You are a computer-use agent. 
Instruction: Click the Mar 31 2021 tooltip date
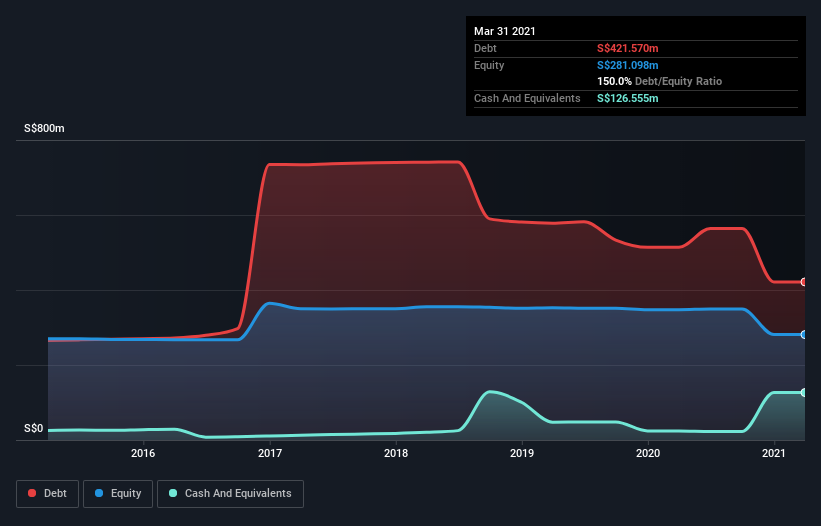coord(505,31)
